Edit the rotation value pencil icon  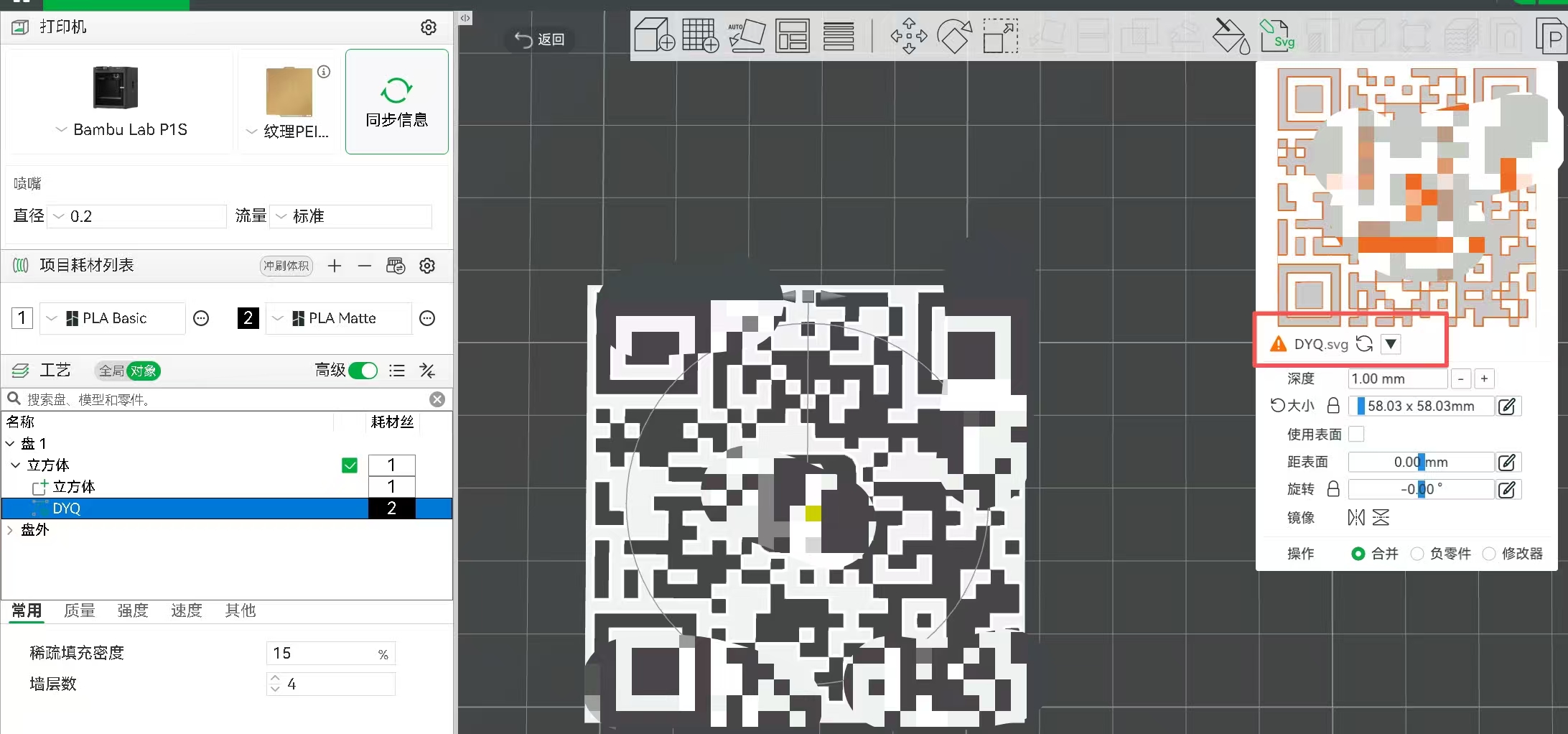tap(1508, 490)
